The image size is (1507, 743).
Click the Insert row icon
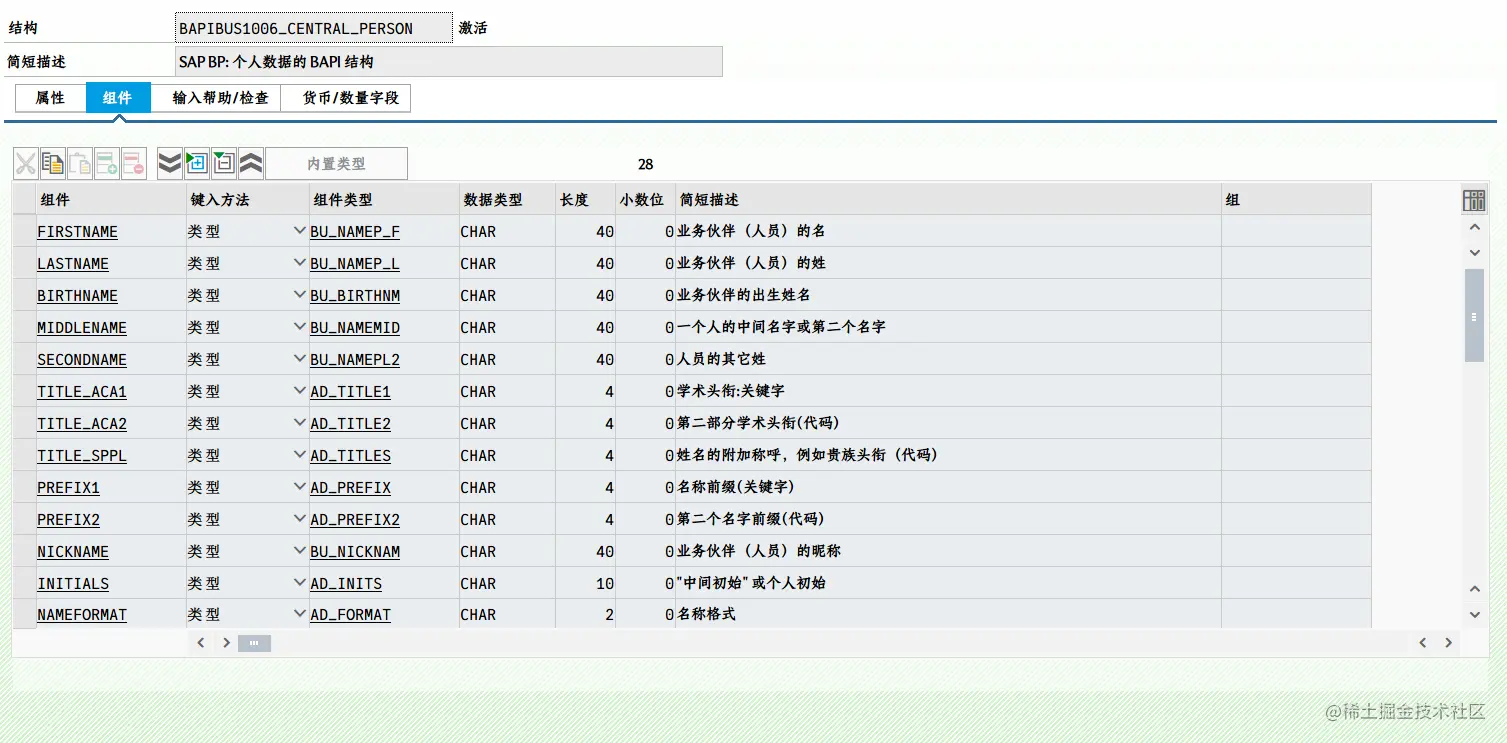click(107, 163)
